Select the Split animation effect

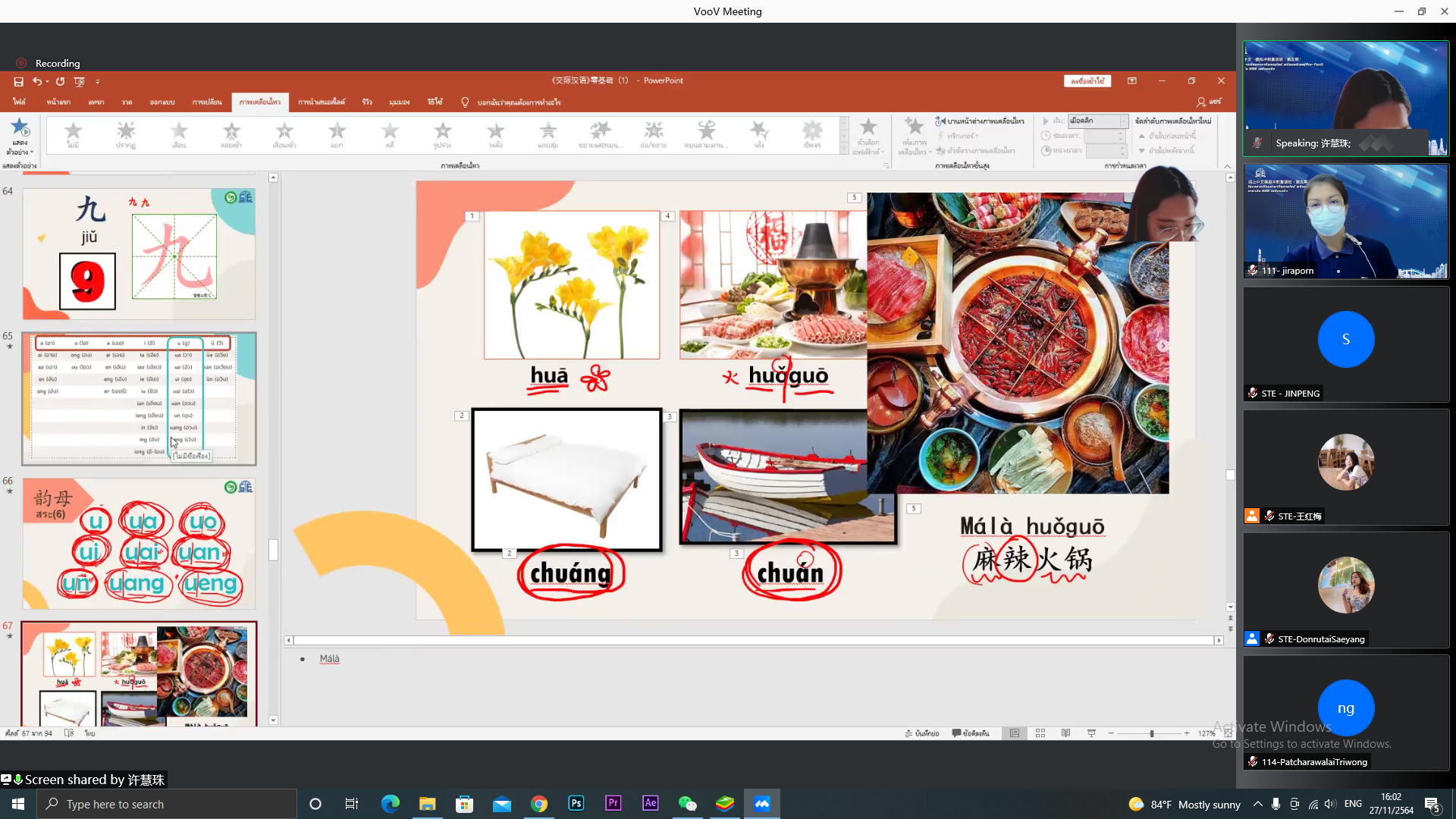(x=337, y=134)
